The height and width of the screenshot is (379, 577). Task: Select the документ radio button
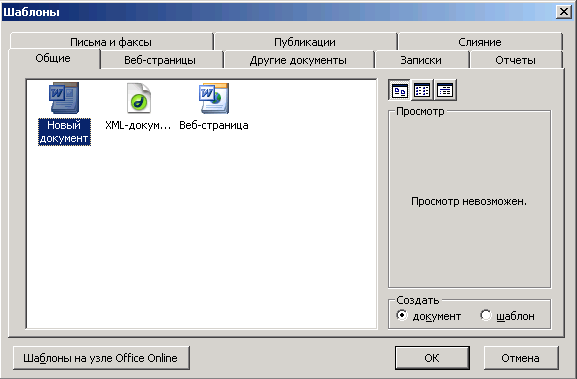tap(402, 315)
